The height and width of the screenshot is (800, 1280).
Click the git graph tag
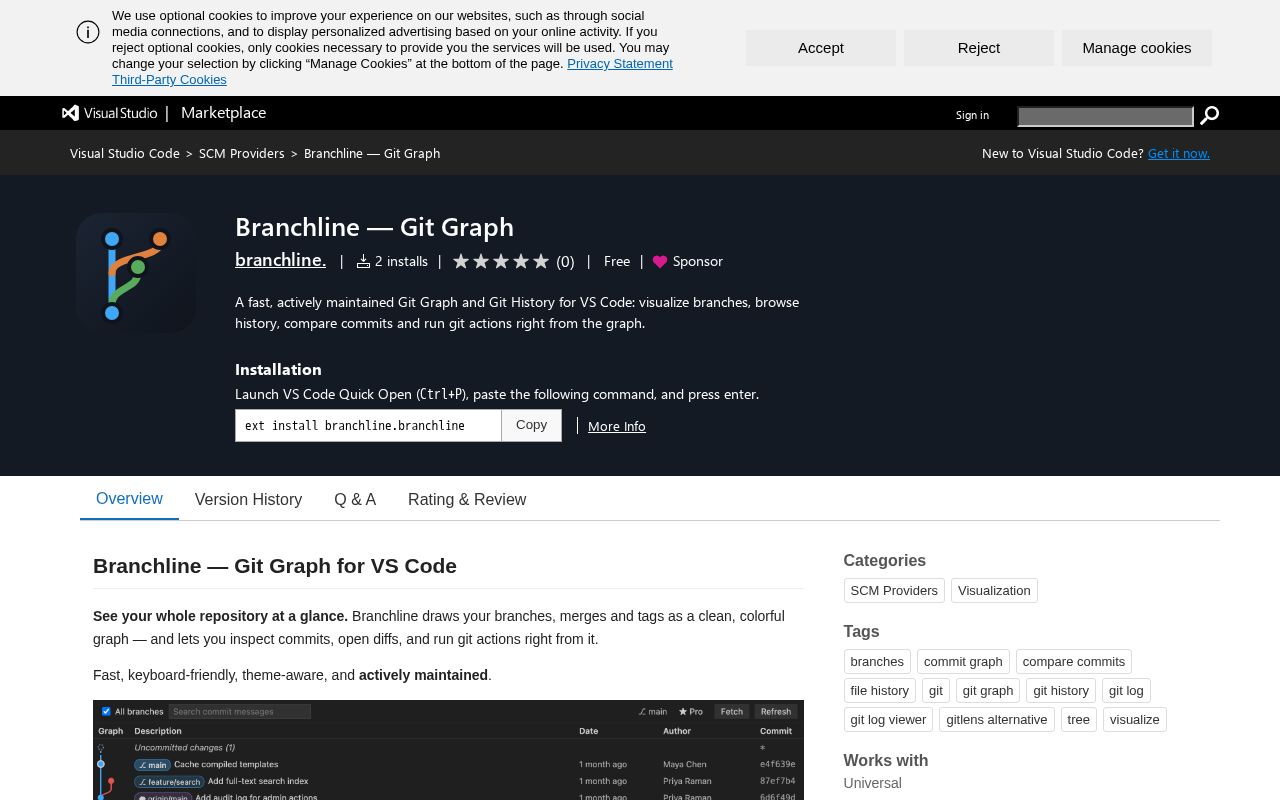pos(988,691)
